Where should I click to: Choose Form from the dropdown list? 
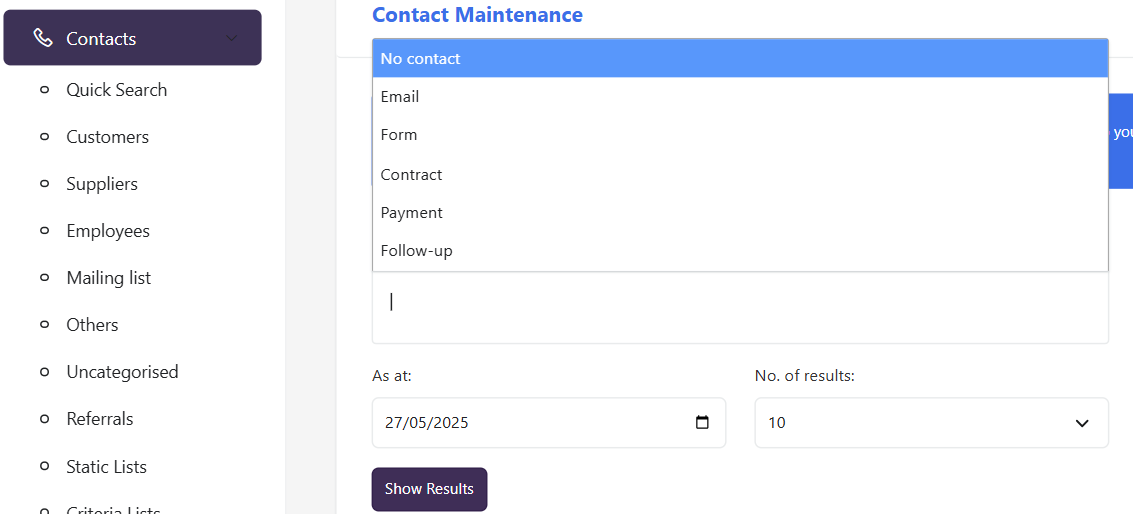(x=740, y=135)
